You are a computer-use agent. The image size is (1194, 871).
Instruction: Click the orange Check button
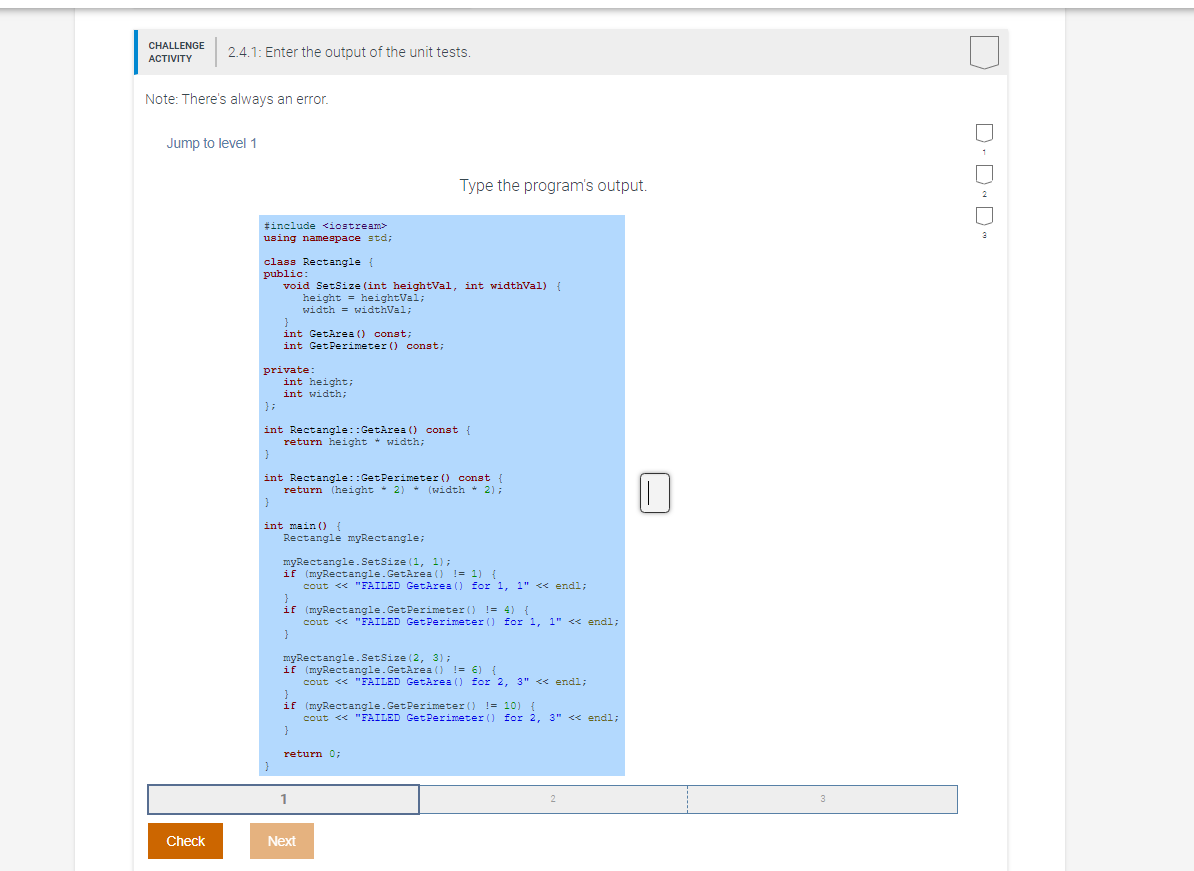tap(185, 841)
